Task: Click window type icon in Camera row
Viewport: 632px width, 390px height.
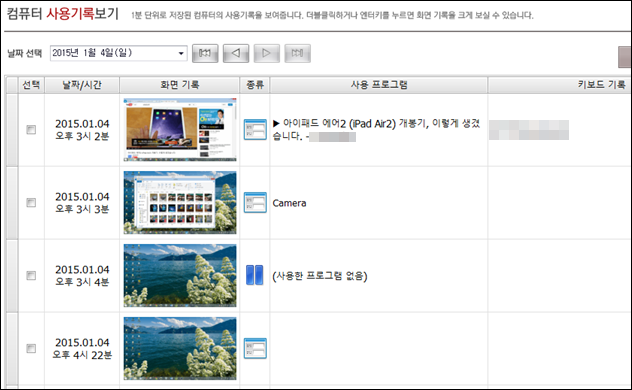Action: (x=255, y=202)
